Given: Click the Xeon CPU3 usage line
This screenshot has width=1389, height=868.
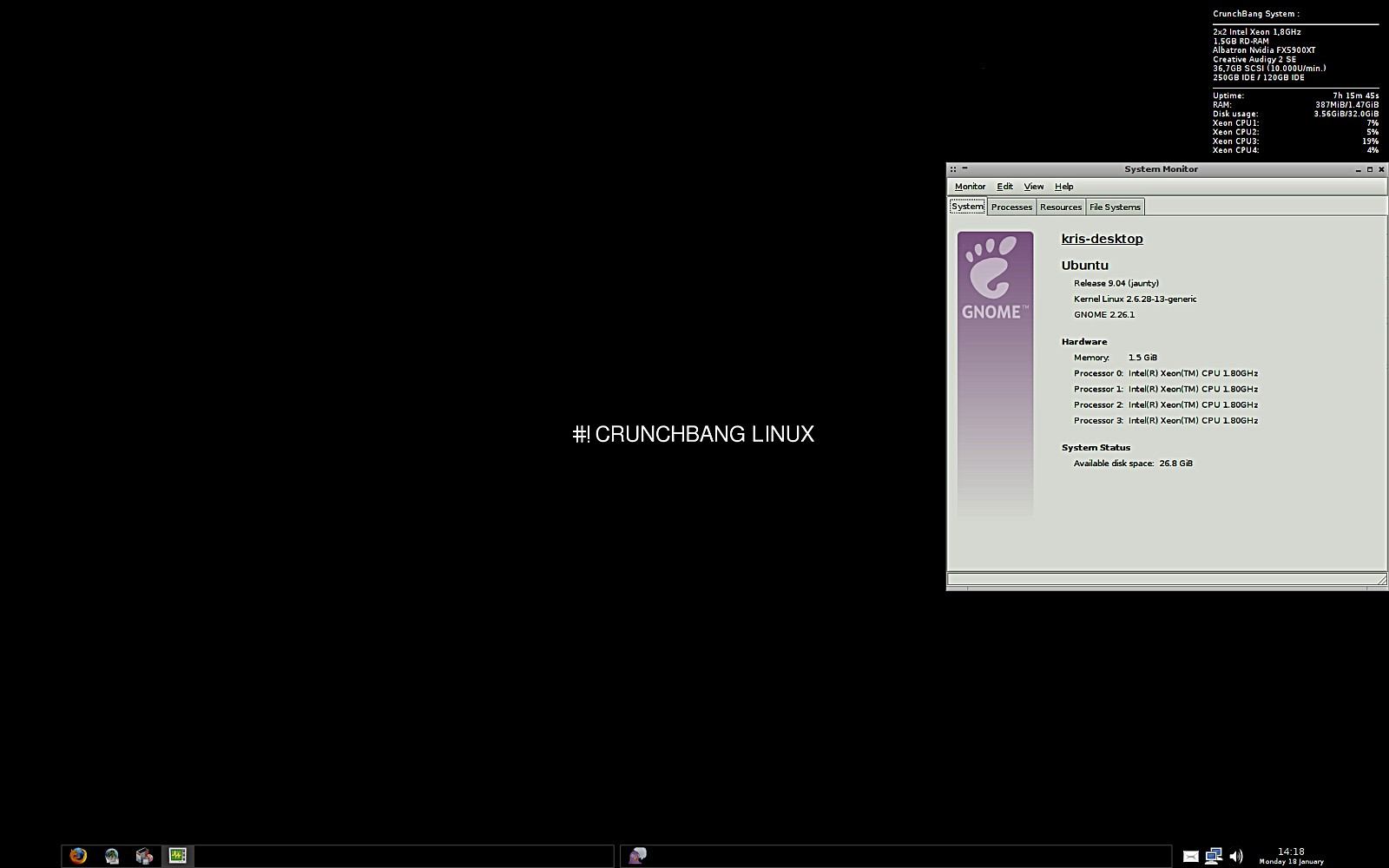Looking at the screenshot, I should (1295, 141).
